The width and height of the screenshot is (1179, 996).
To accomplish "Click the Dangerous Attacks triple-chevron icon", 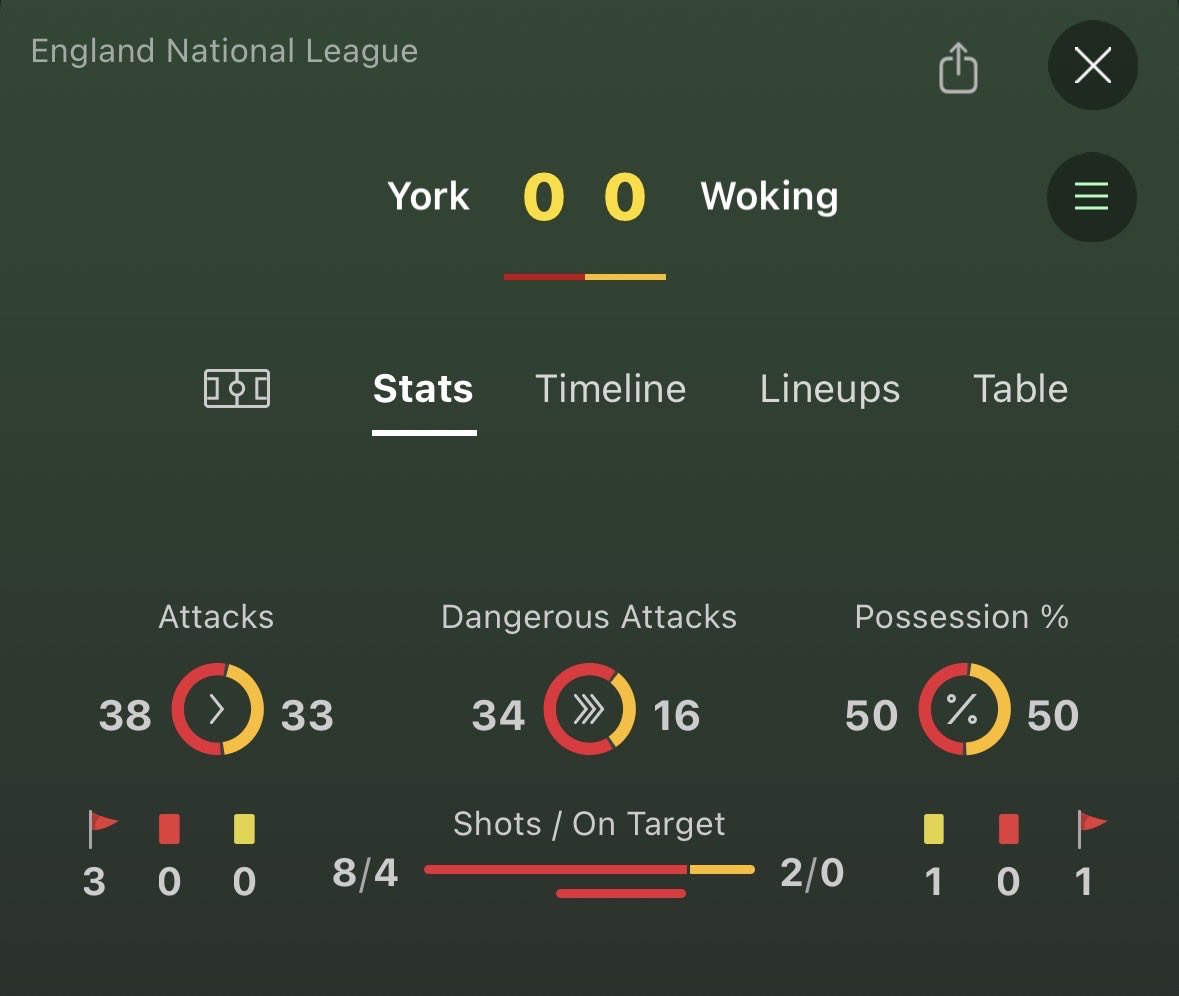I will click(589, 709).
